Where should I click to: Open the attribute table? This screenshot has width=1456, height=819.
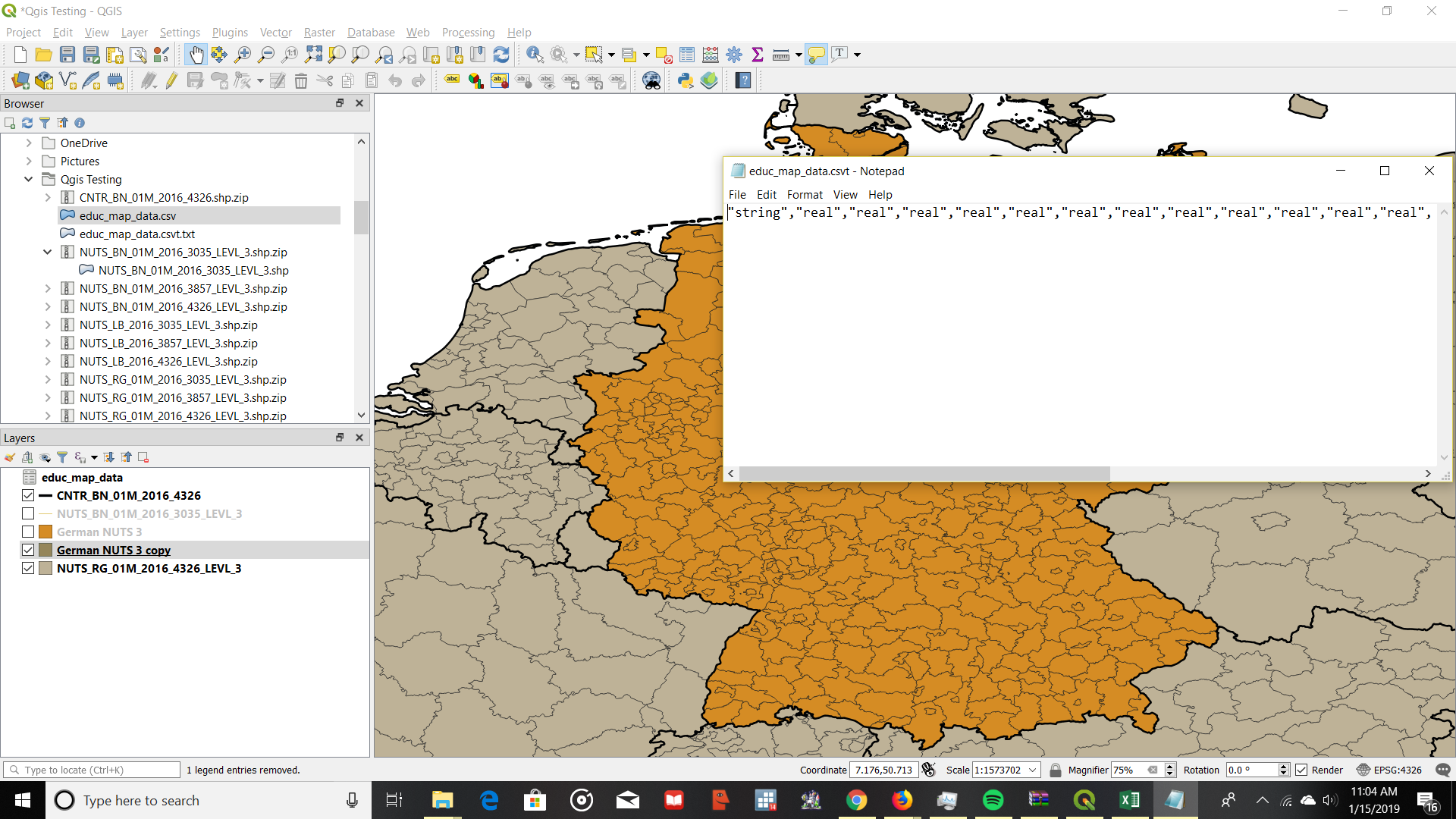click(x=687, y=55)
